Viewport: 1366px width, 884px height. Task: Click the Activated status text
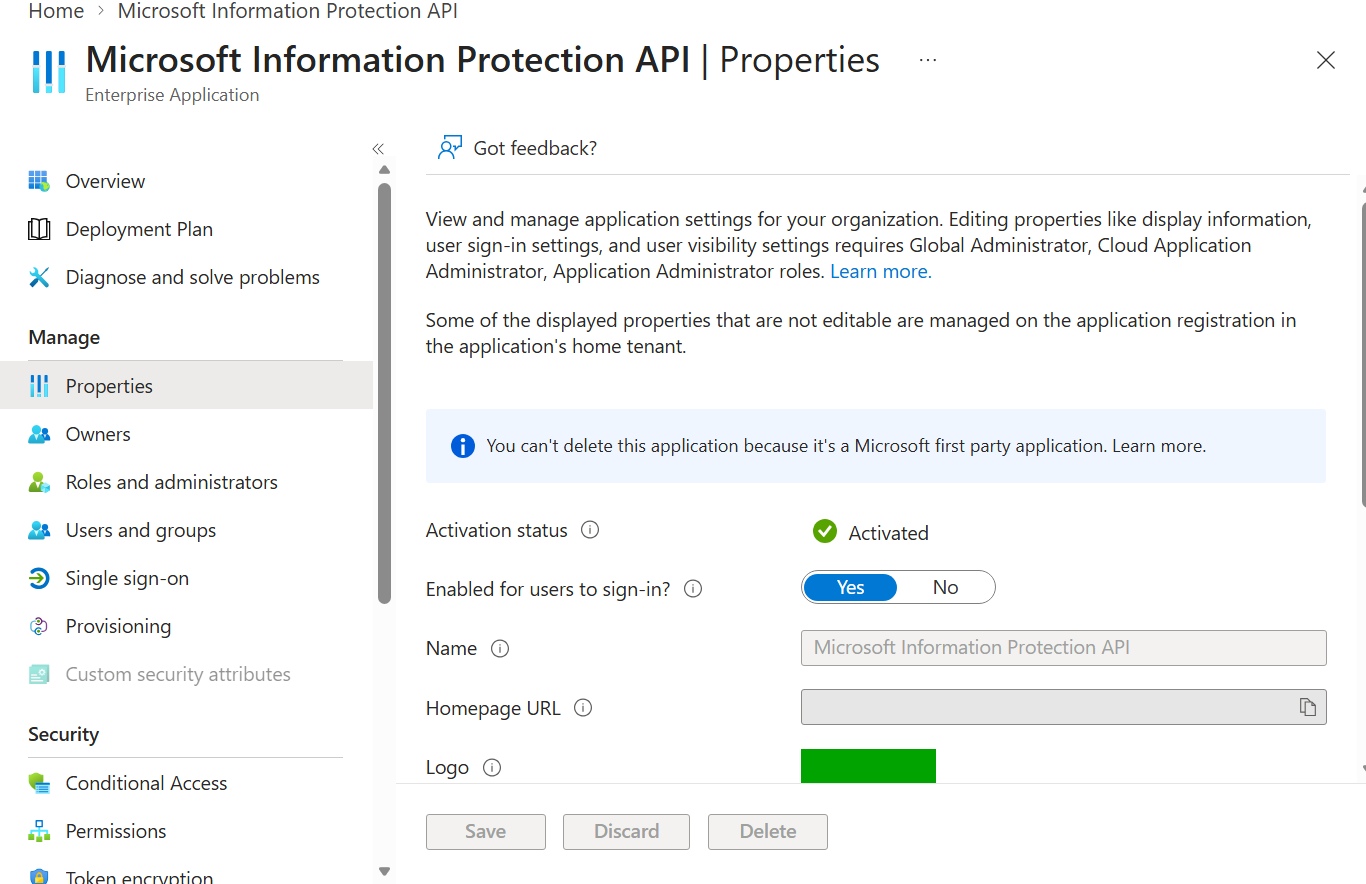point(889,533)
